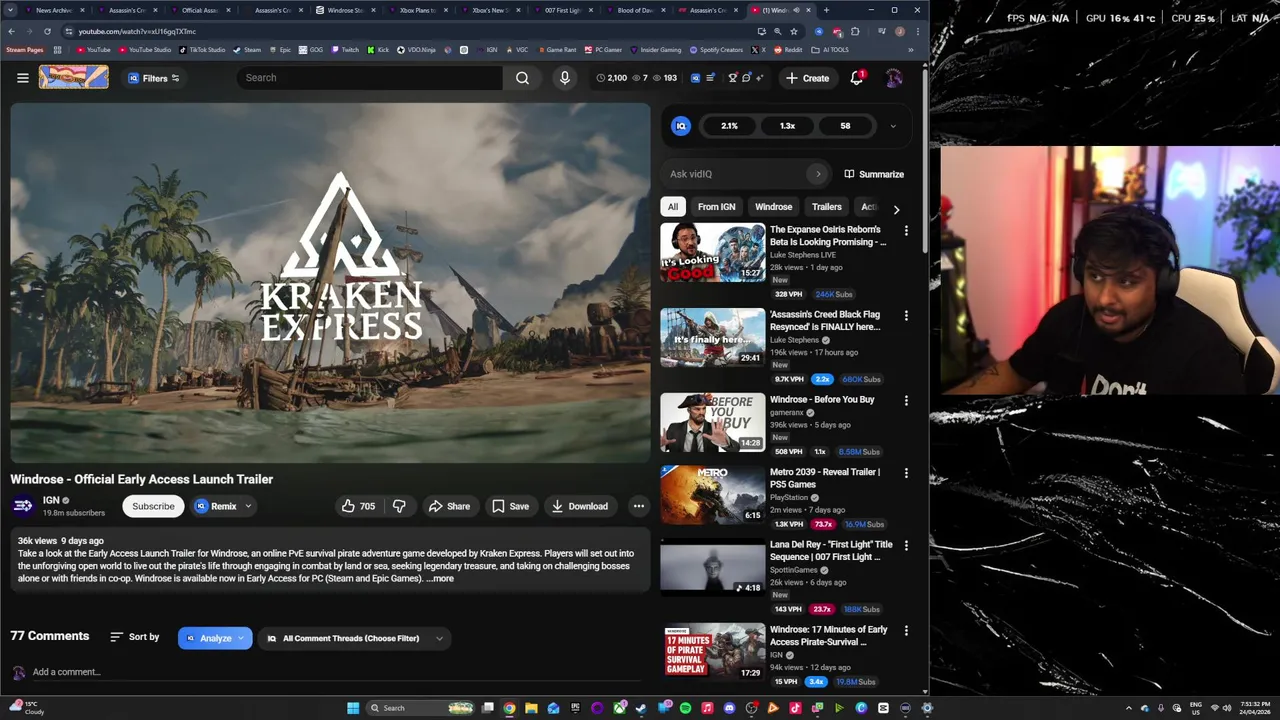Open File Explorer from the taskbar
This screenshot has width=1280, height=720.
(x=531, y=708)
